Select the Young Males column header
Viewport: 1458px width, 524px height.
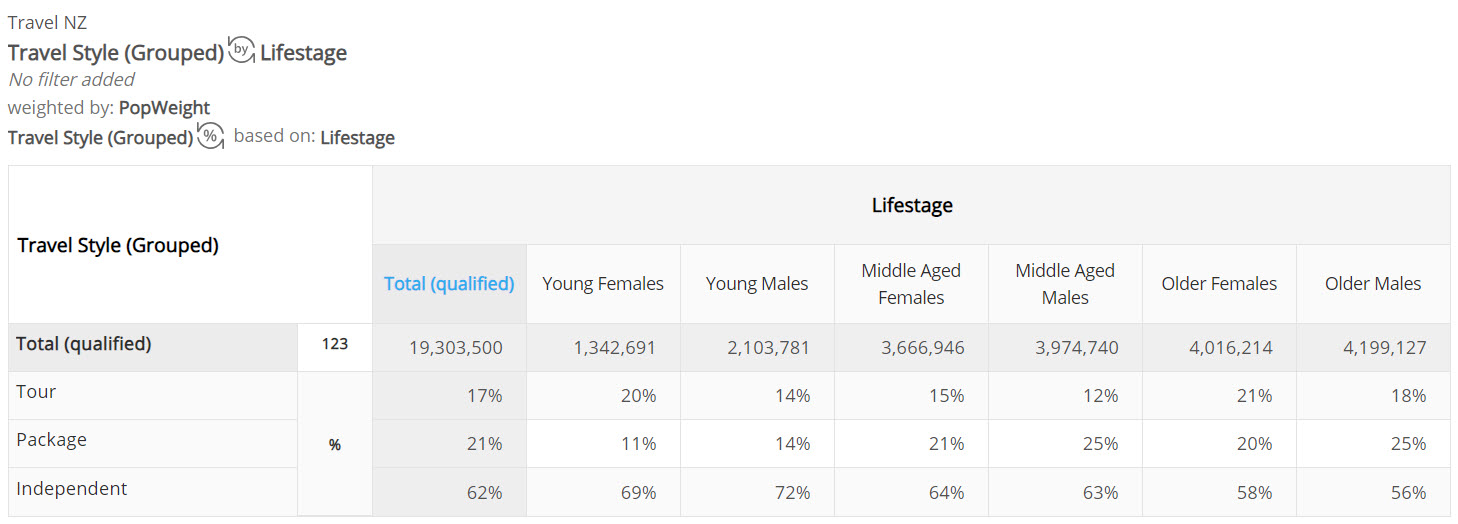tap(757, 284)
